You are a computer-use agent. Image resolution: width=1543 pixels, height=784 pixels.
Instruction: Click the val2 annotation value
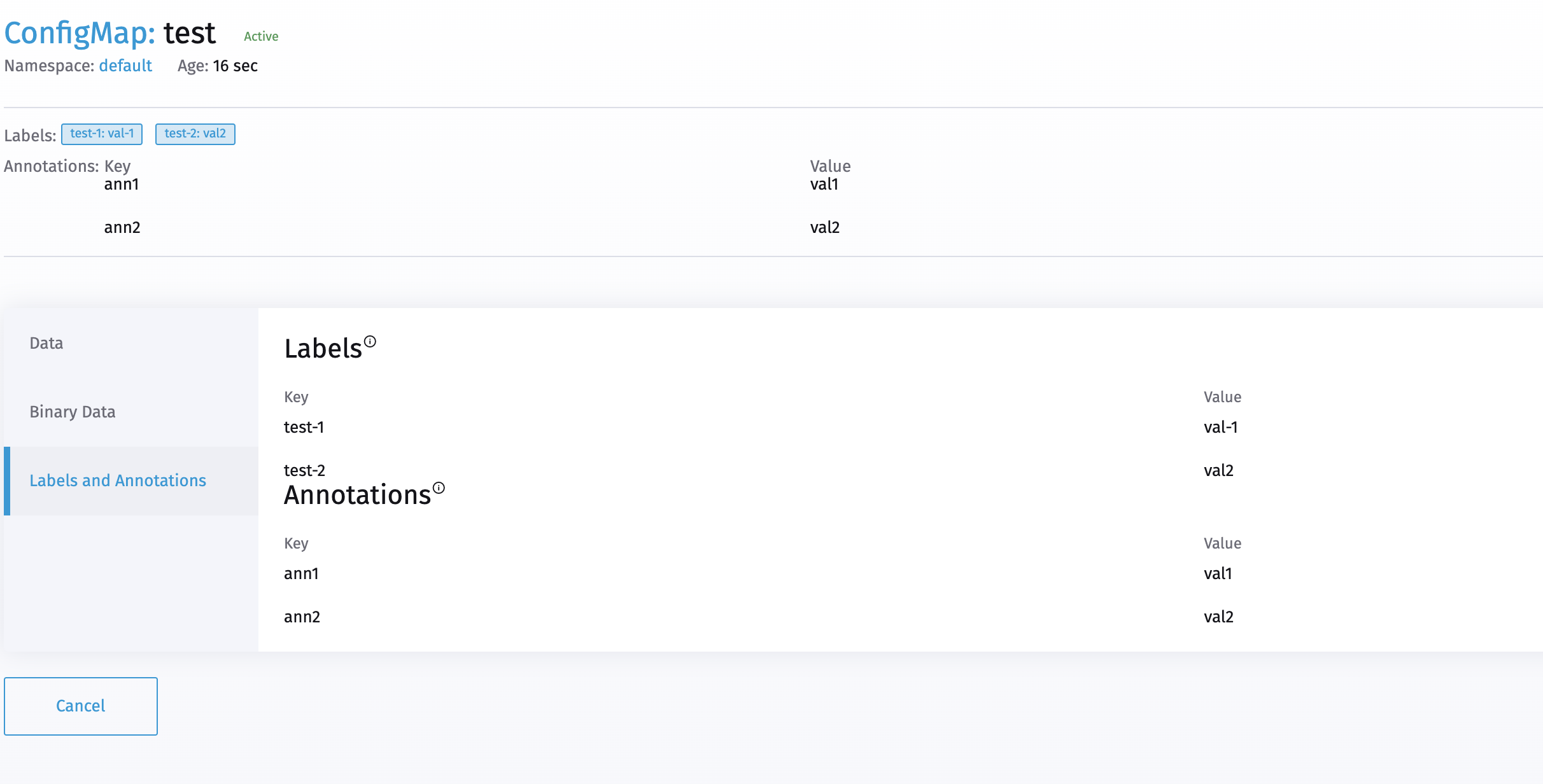click(x=1218, y=617)
